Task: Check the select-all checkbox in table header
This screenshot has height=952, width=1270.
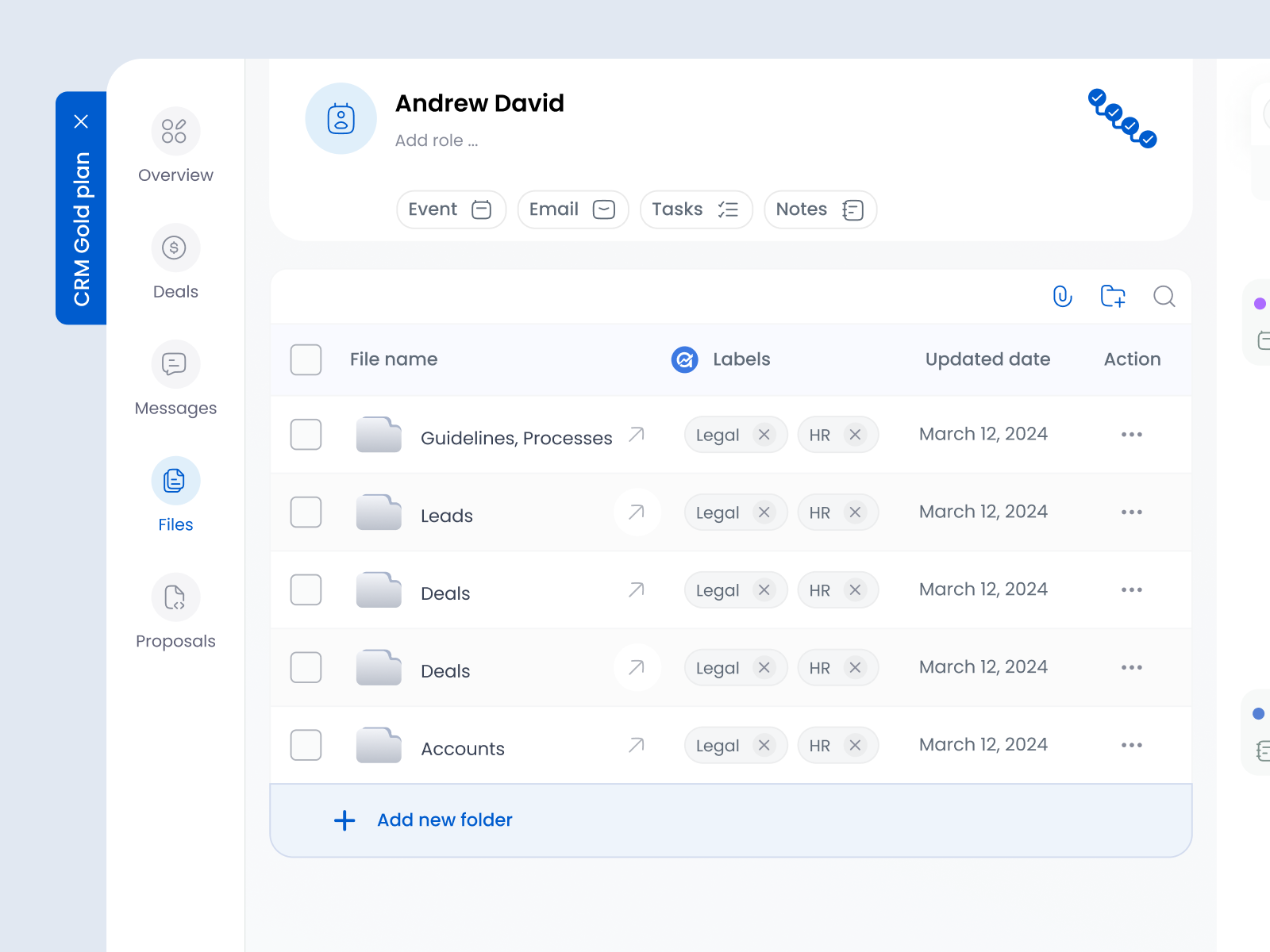Action: 306,359
